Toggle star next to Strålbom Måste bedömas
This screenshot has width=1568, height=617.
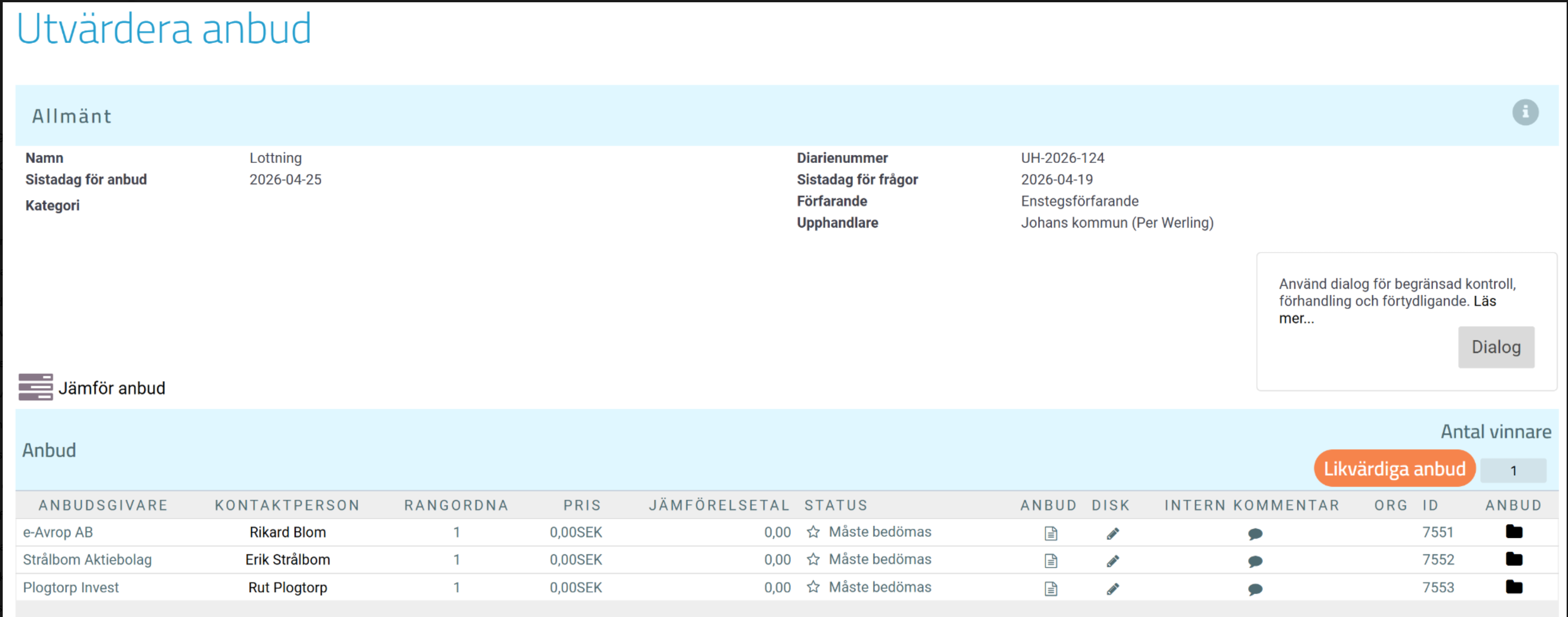pos(813,560)
